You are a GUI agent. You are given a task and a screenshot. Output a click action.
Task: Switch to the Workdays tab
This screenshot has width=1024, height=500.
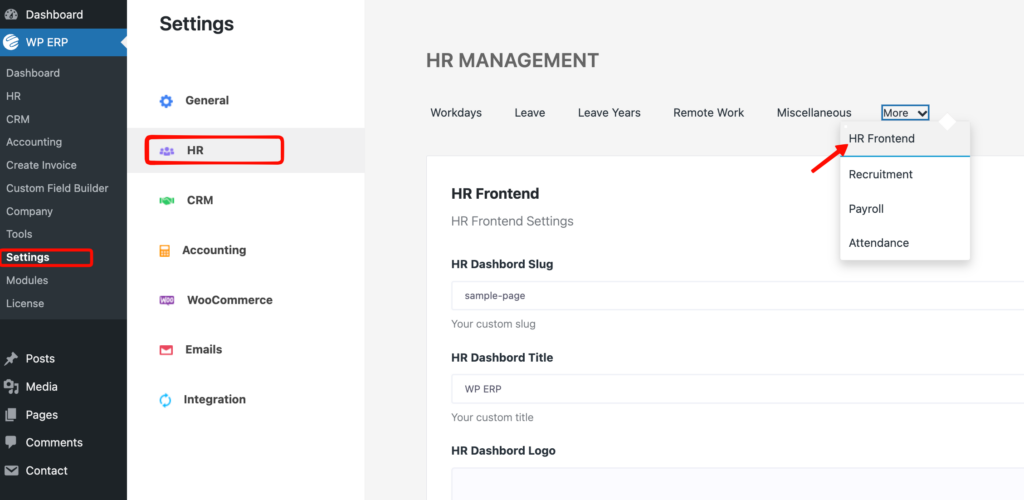(x=456, y=113)
